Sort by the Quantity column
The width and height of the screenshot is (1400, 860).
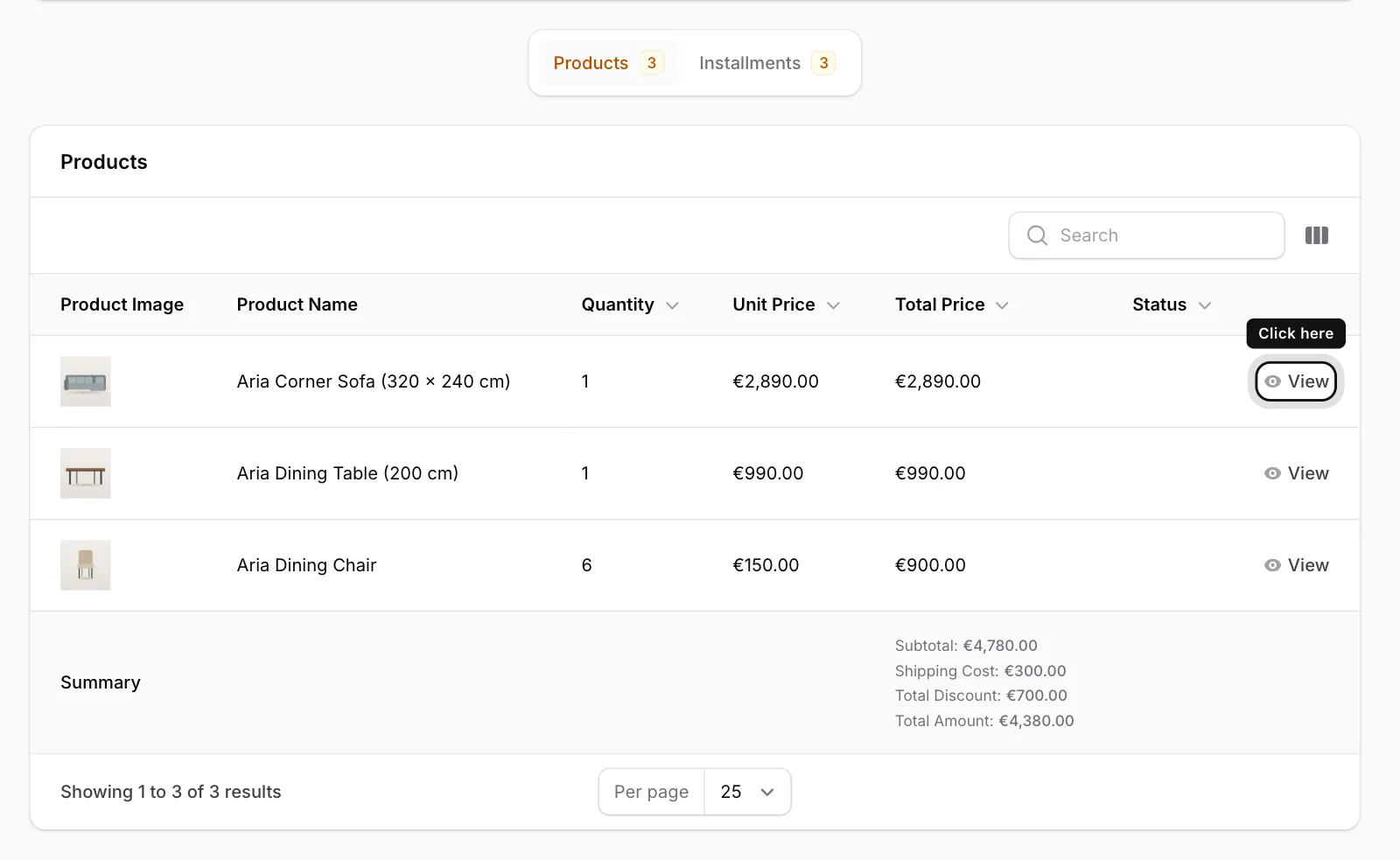(630, 304)
